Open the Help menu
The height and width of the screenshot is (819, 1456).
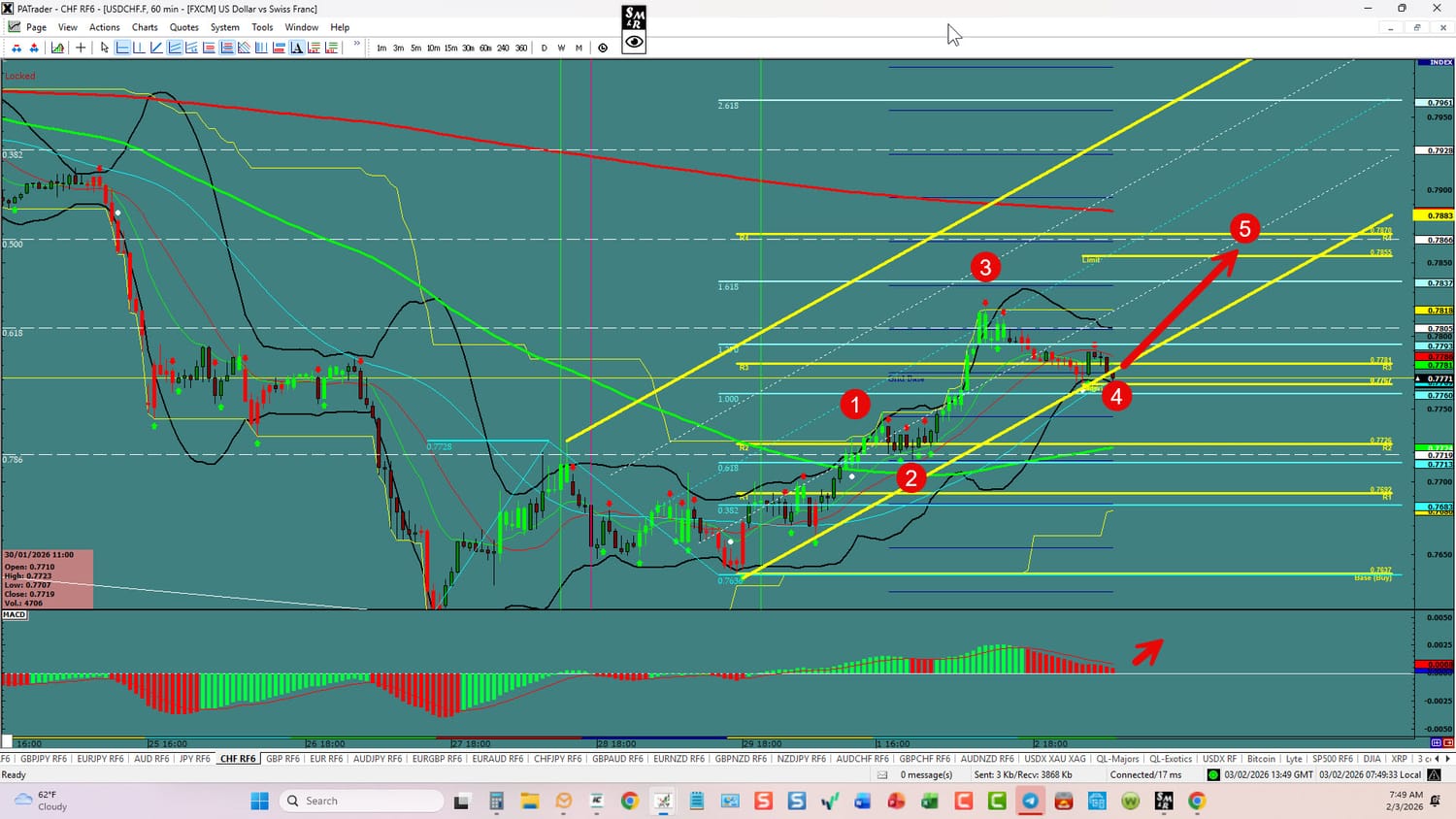[340, 27]
